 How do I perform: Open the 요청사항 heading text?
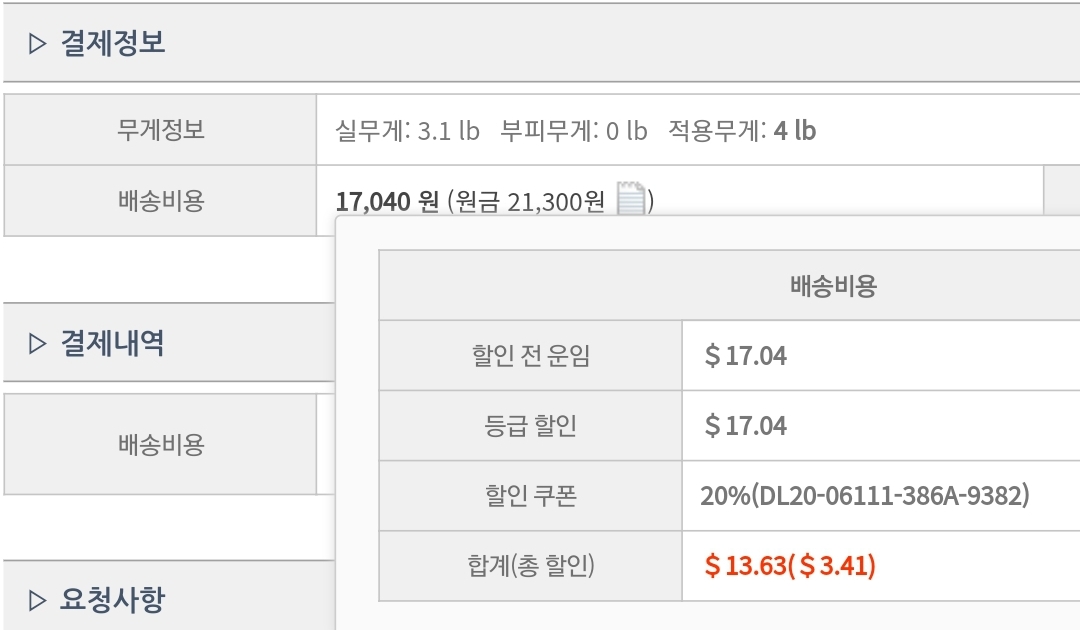pyautogui.click(x=113, y=600)
